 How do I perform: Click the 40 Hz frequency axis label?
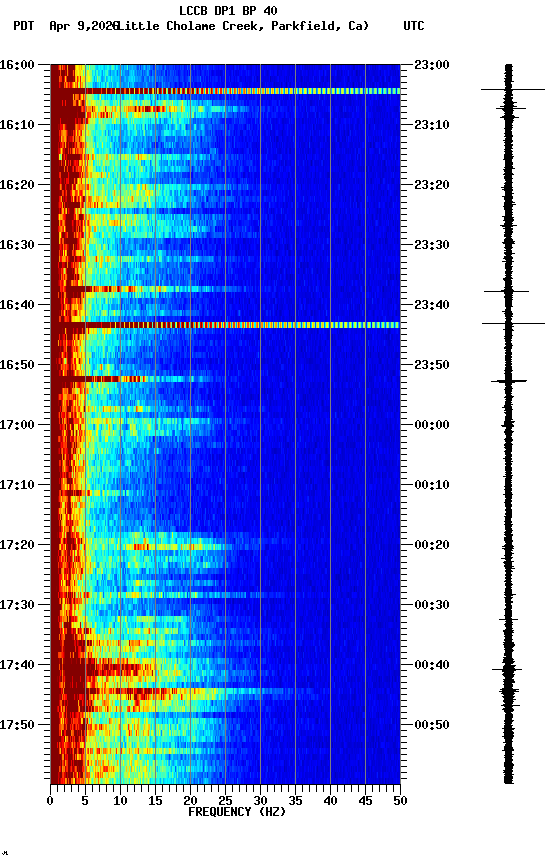click(x=330, y=801)
